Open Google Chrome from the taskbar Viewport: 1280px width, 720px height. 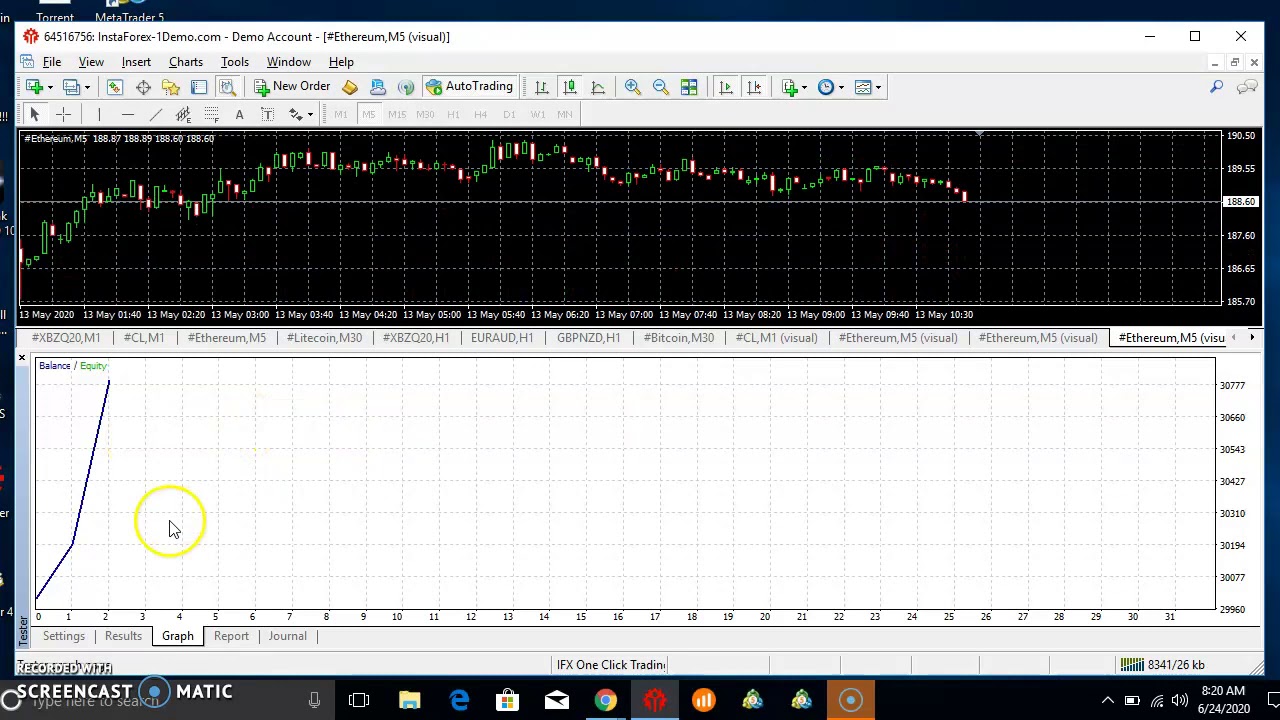pos(606,700)
